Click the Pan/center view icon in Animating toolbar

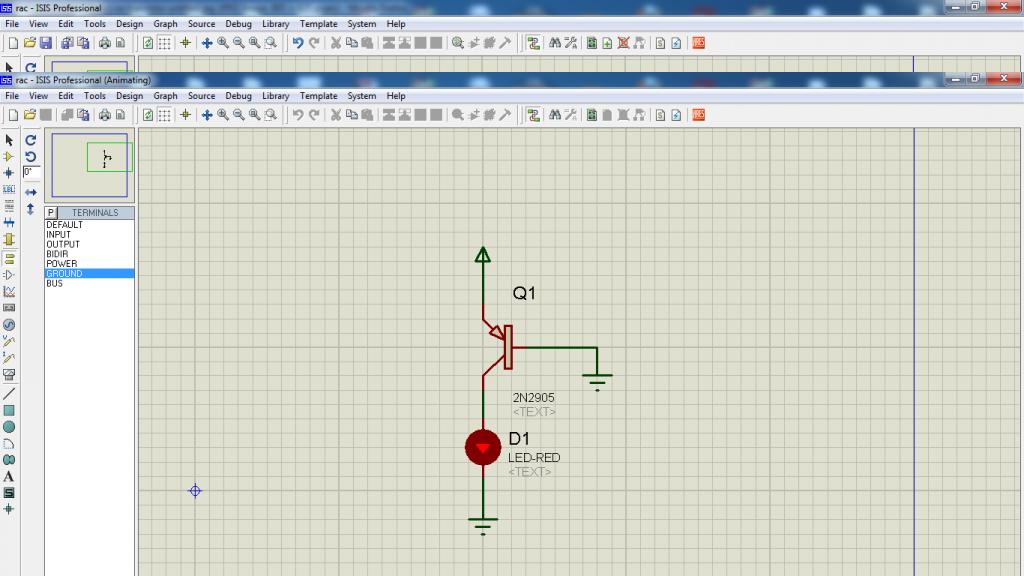coord(207,115)
